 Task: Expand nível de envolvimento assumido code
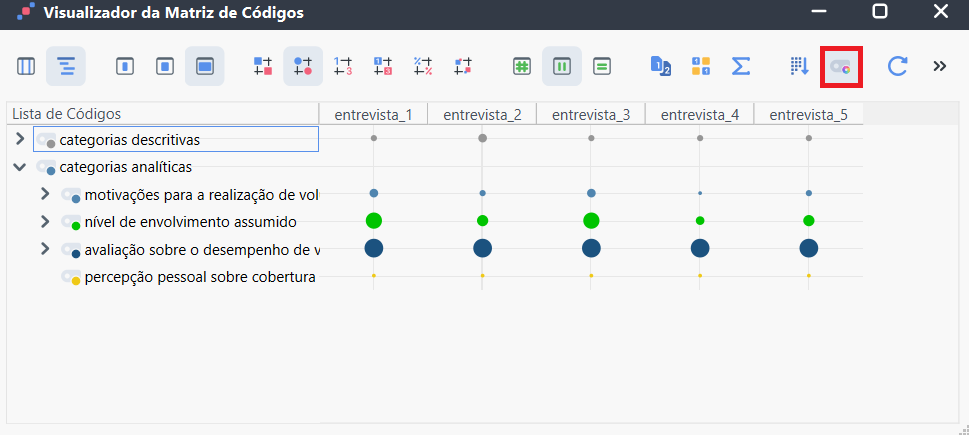coord(44,221)
